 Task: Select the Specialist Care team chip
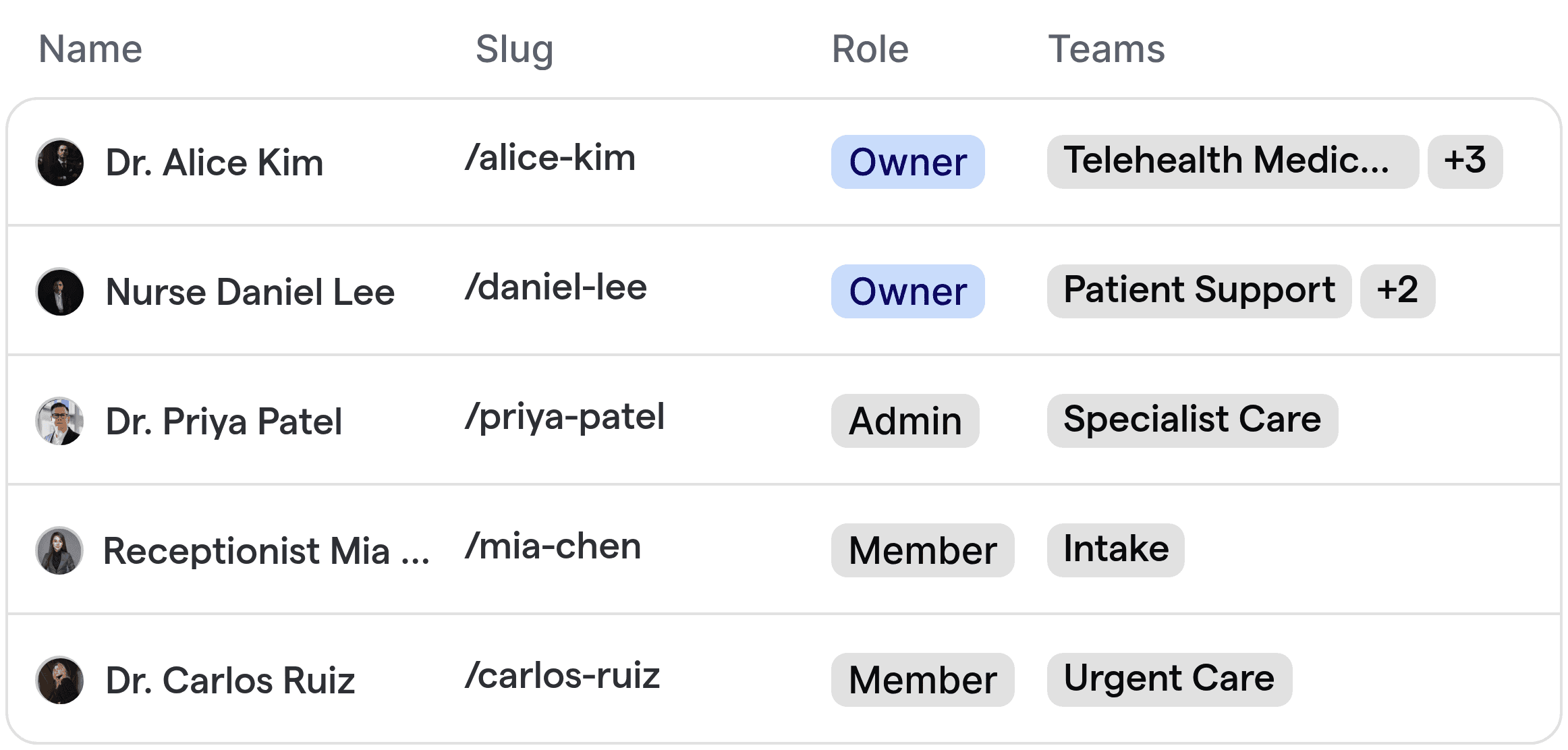pos(1192,420)
